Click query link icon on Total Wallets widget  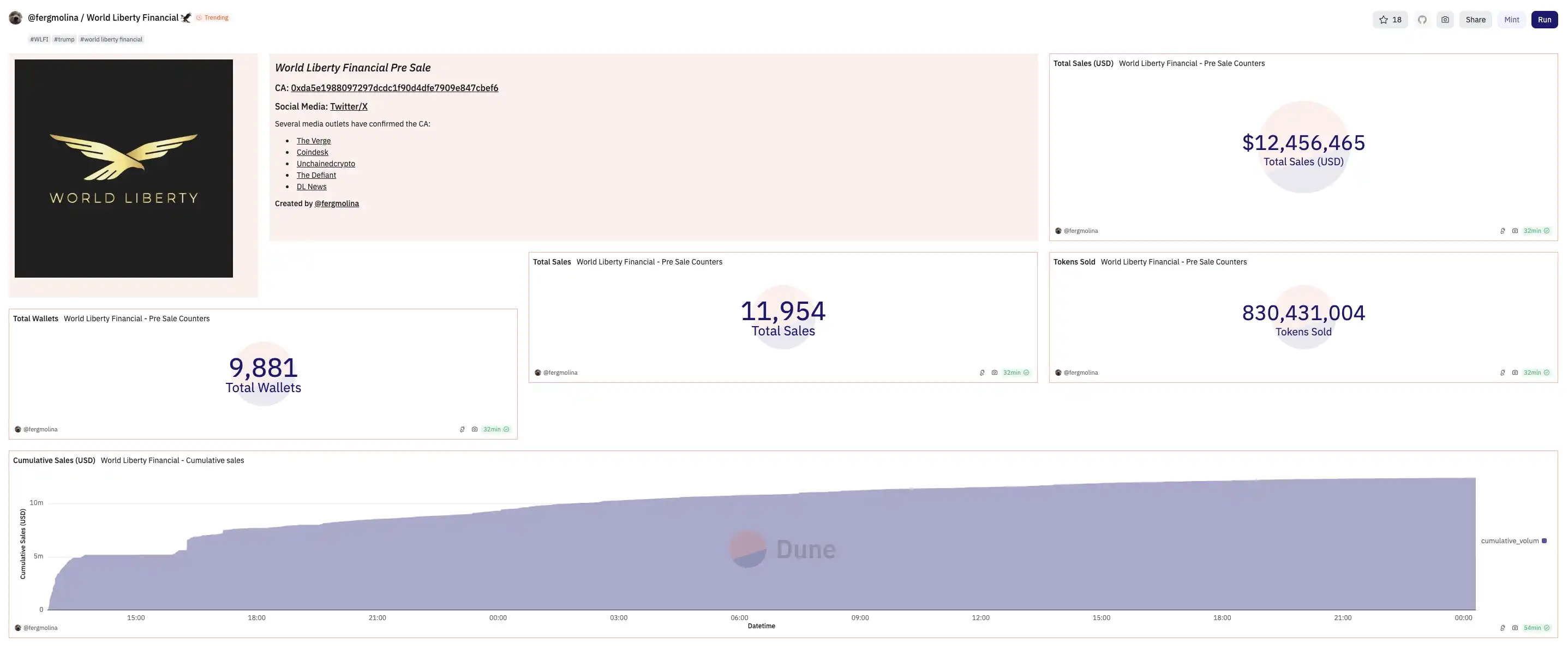[462, 429]
